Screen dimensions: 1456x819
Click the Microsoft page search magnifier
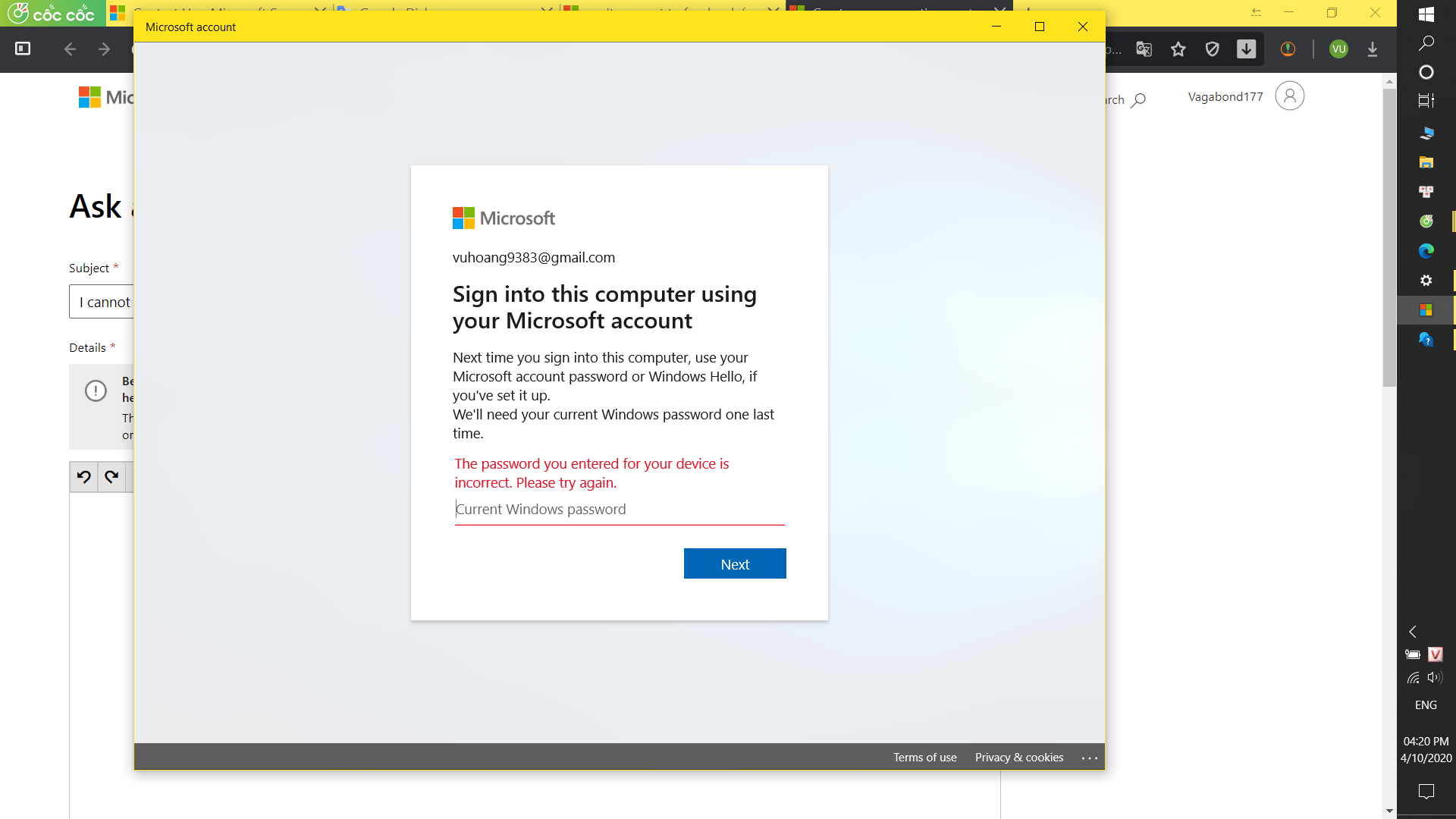click(1138, 100)
